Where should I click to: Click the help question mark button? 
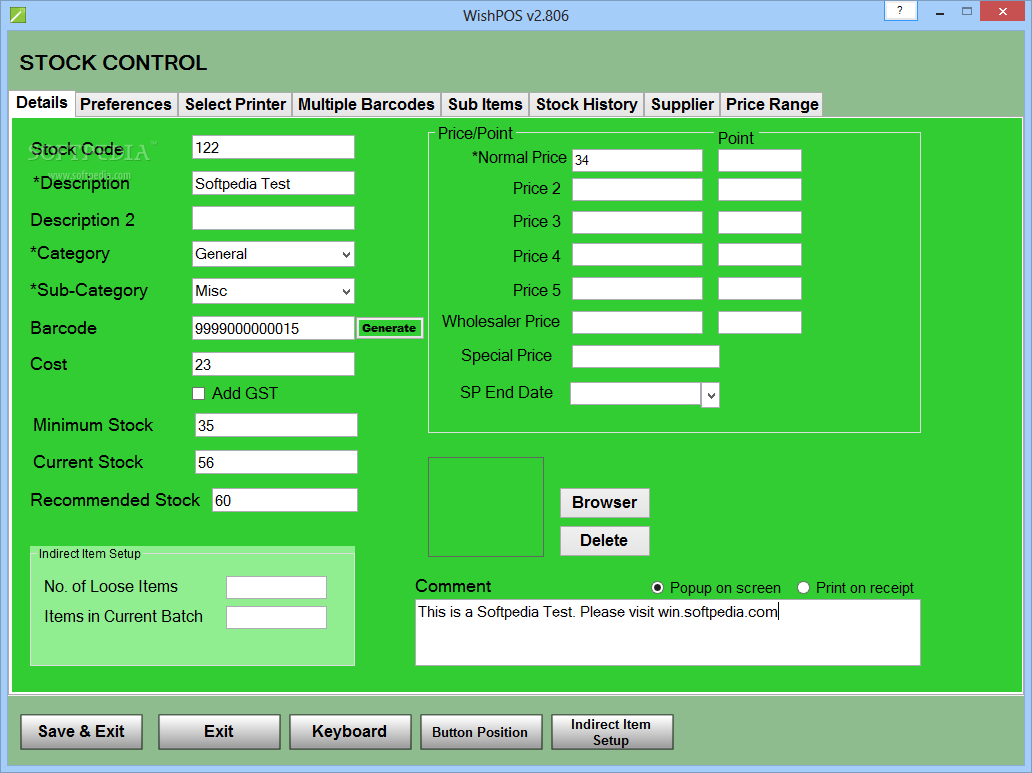pyautogui.click(x=900, y=11)
